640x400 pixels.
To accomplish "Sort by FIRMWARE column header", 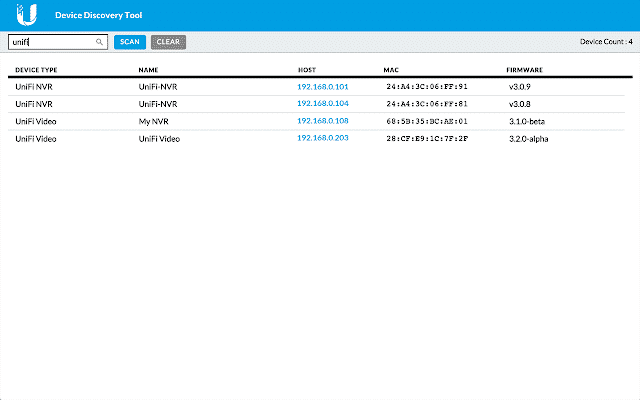I will (524, 70).
